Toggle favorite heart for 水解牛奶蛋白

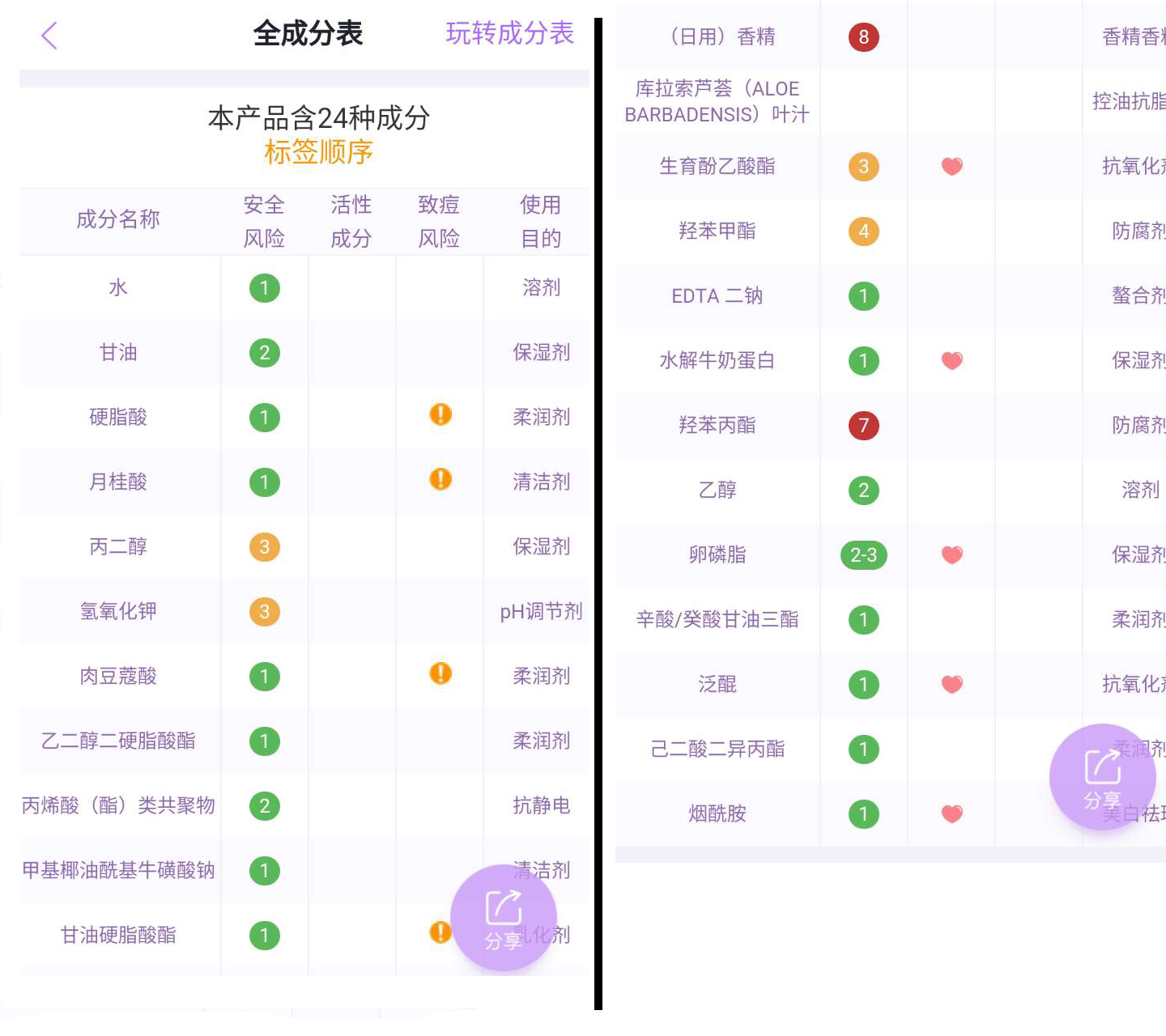pos(951,360)
